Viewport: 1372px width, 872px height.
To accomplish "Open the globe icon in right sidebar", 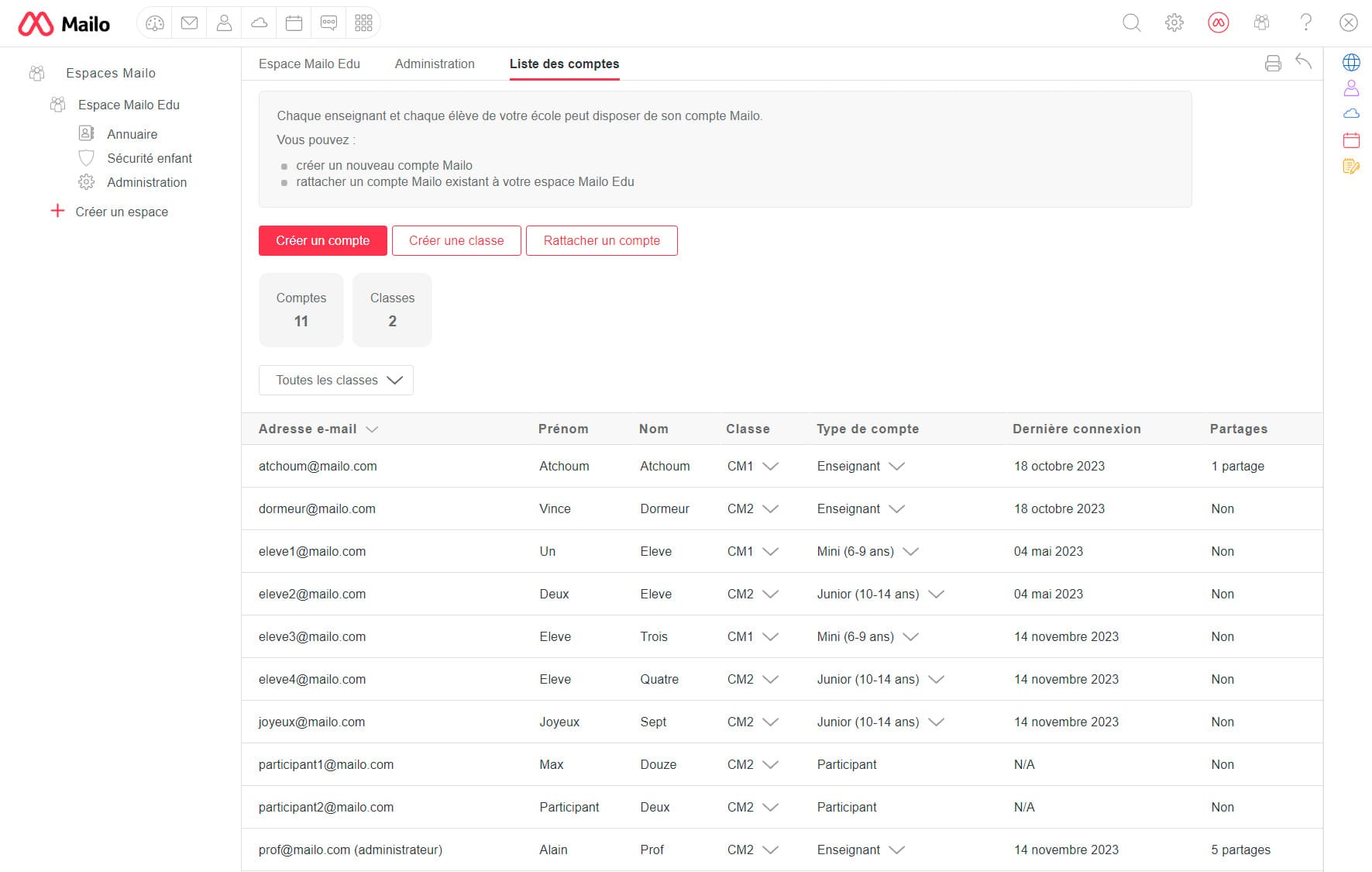I will [1351, 63].
